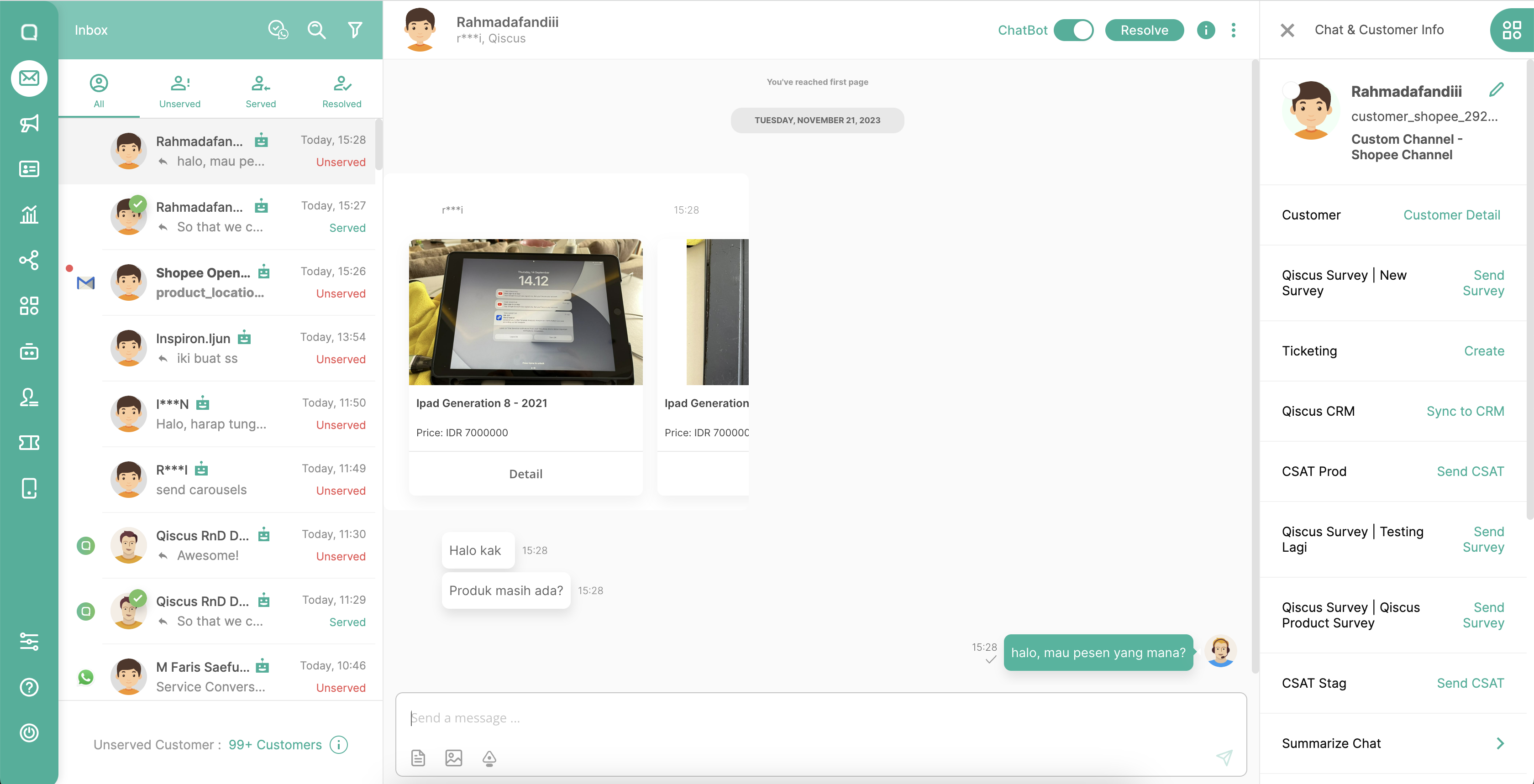Click the logout power icon

pos(29,732)
